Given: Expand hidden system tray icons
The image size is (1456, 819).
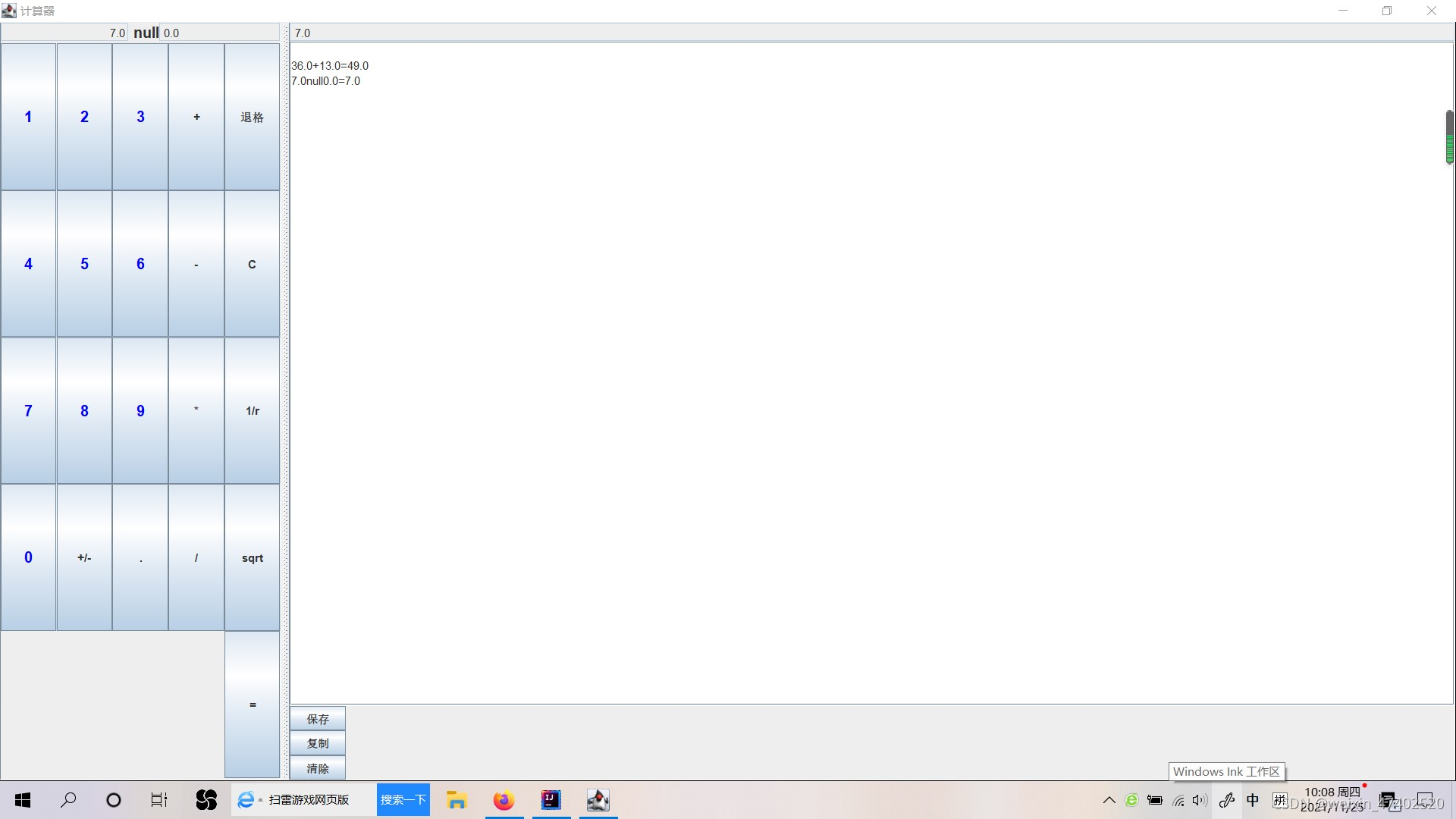Looking at the screenshot, I should [1109, 800].
